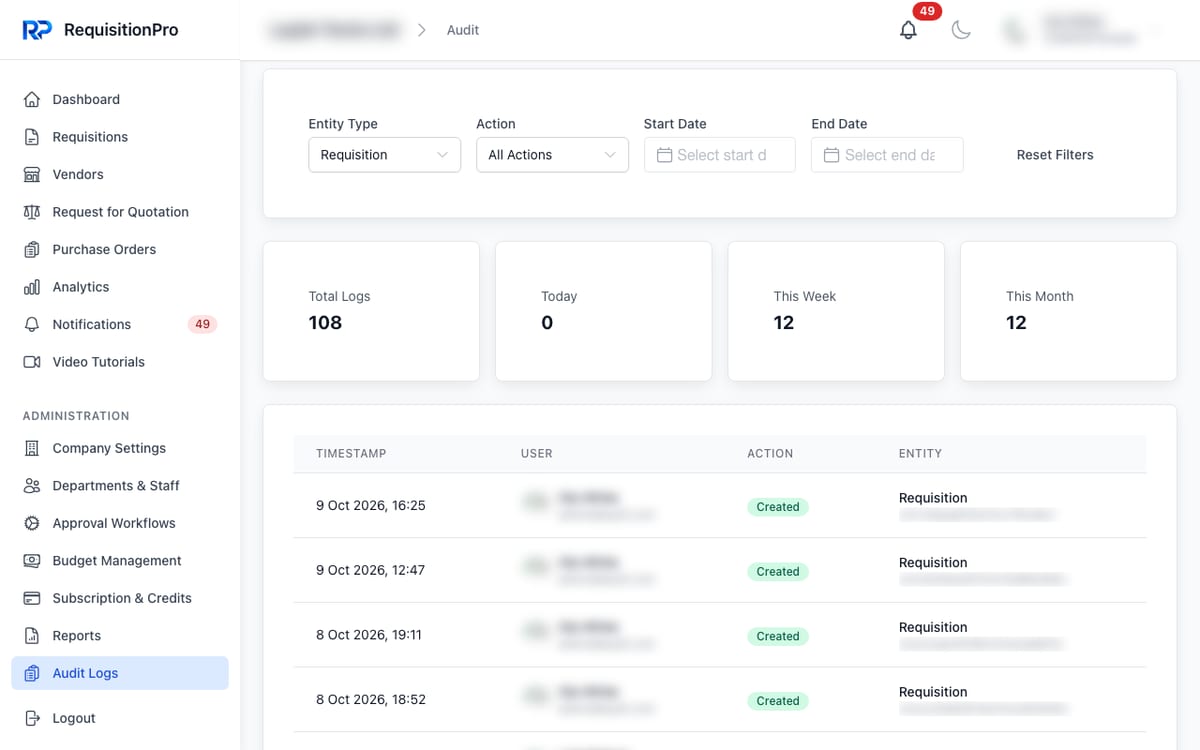Open the notifications bell in header
Viewport: 1200px width, 750px height.
[908, 30]
